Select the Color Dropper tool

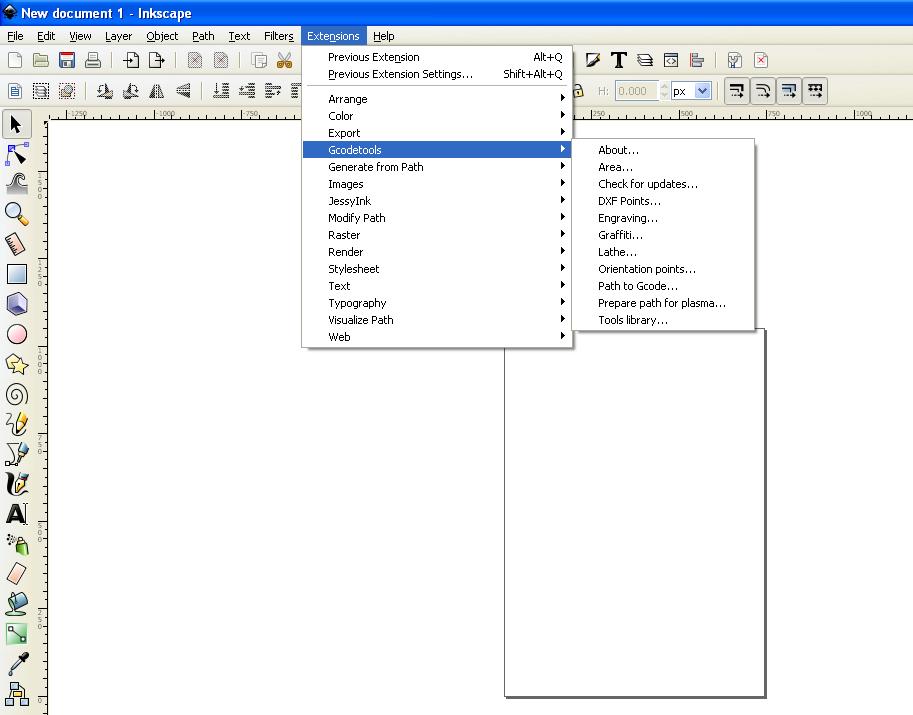[16, 664]
